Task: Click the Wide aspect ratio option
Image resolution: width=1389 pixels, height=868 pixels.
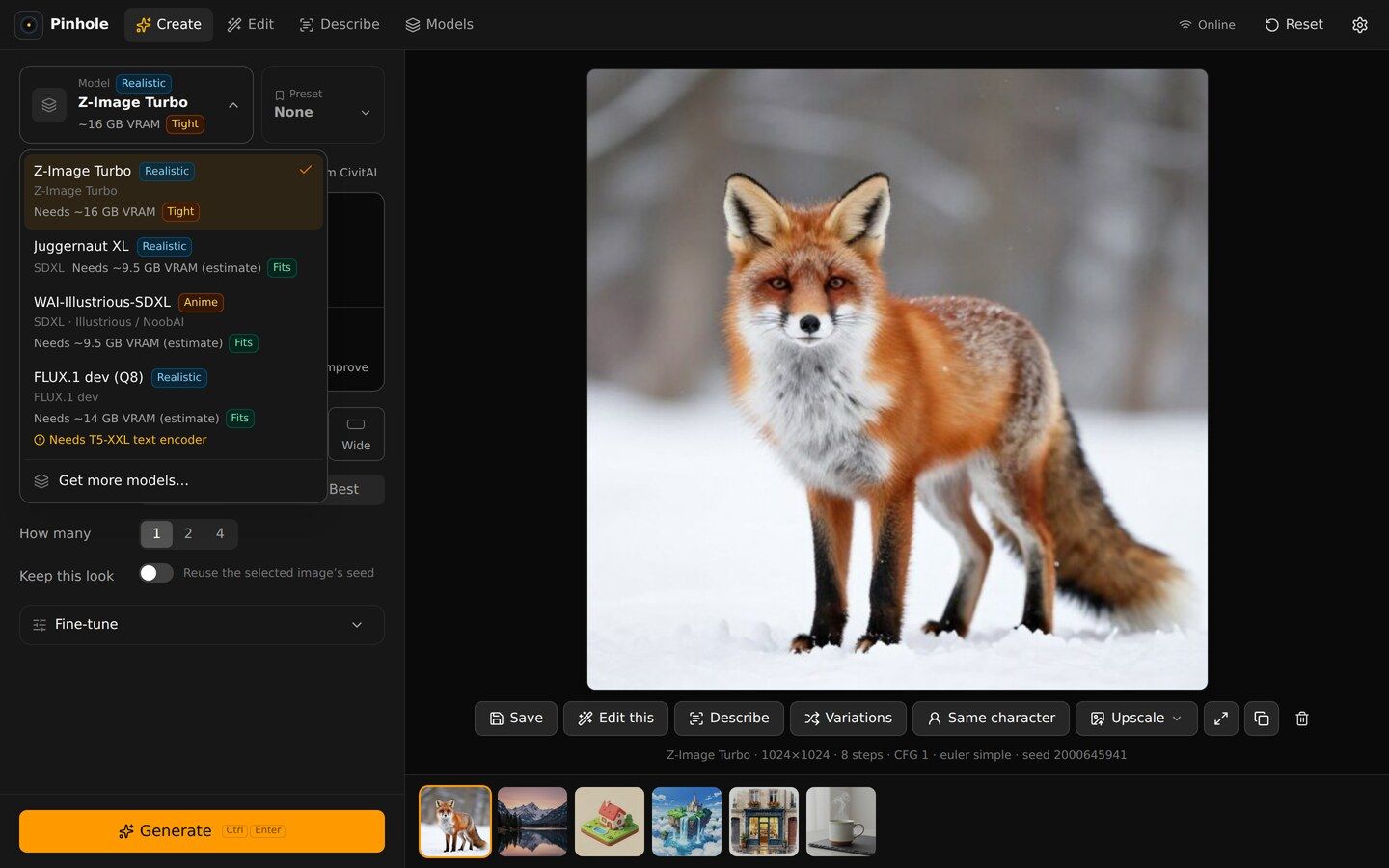Action: coord(356,434)
